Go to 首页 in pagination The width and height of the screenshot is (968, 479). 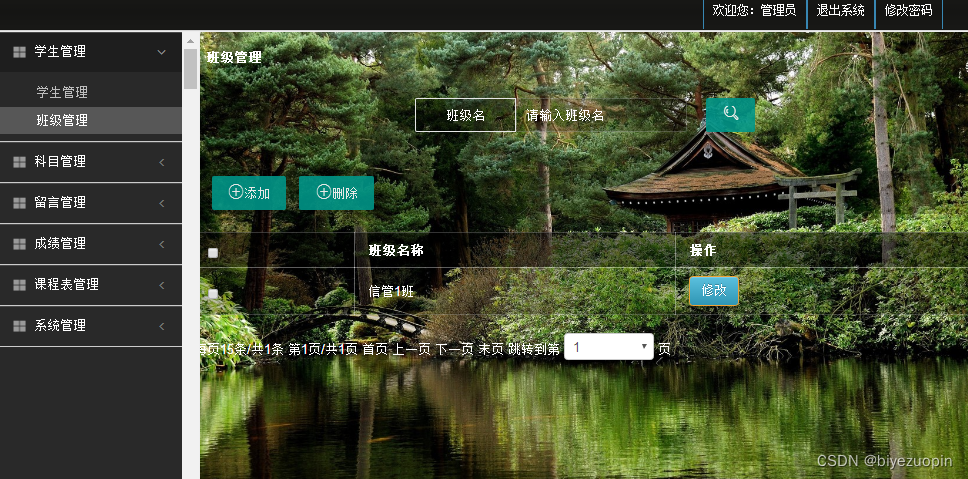coord(375,349)
